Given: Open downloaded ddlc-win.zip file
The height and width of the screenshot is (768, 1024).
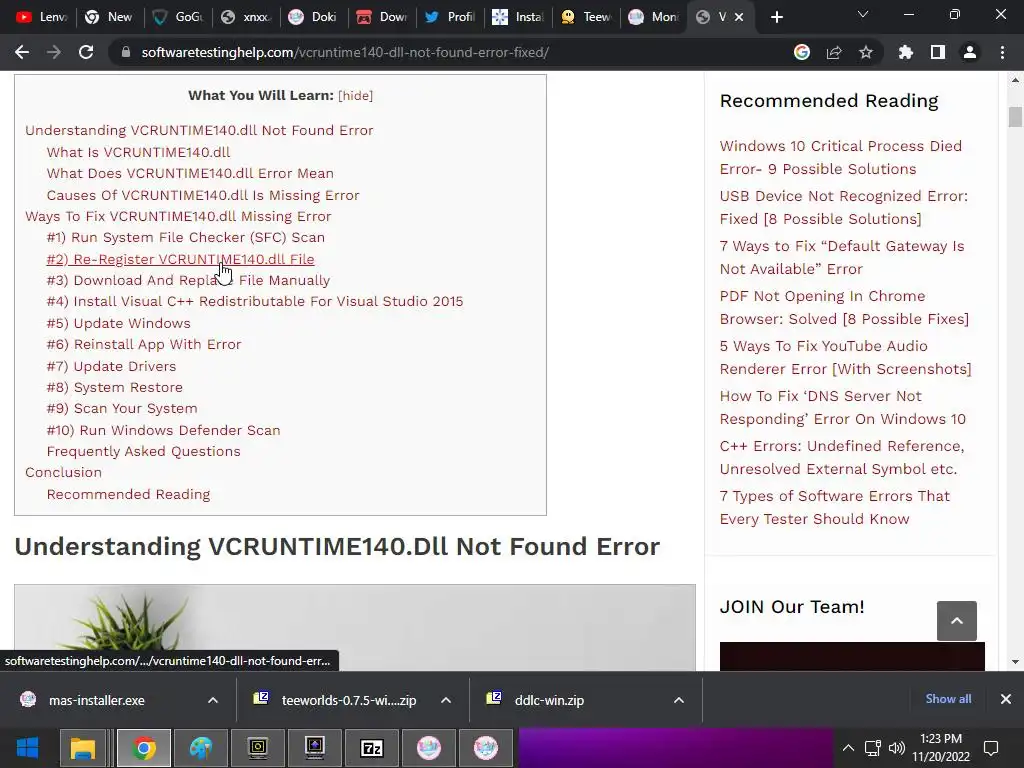Looking at the screenshot, I should tap(549, 700).
